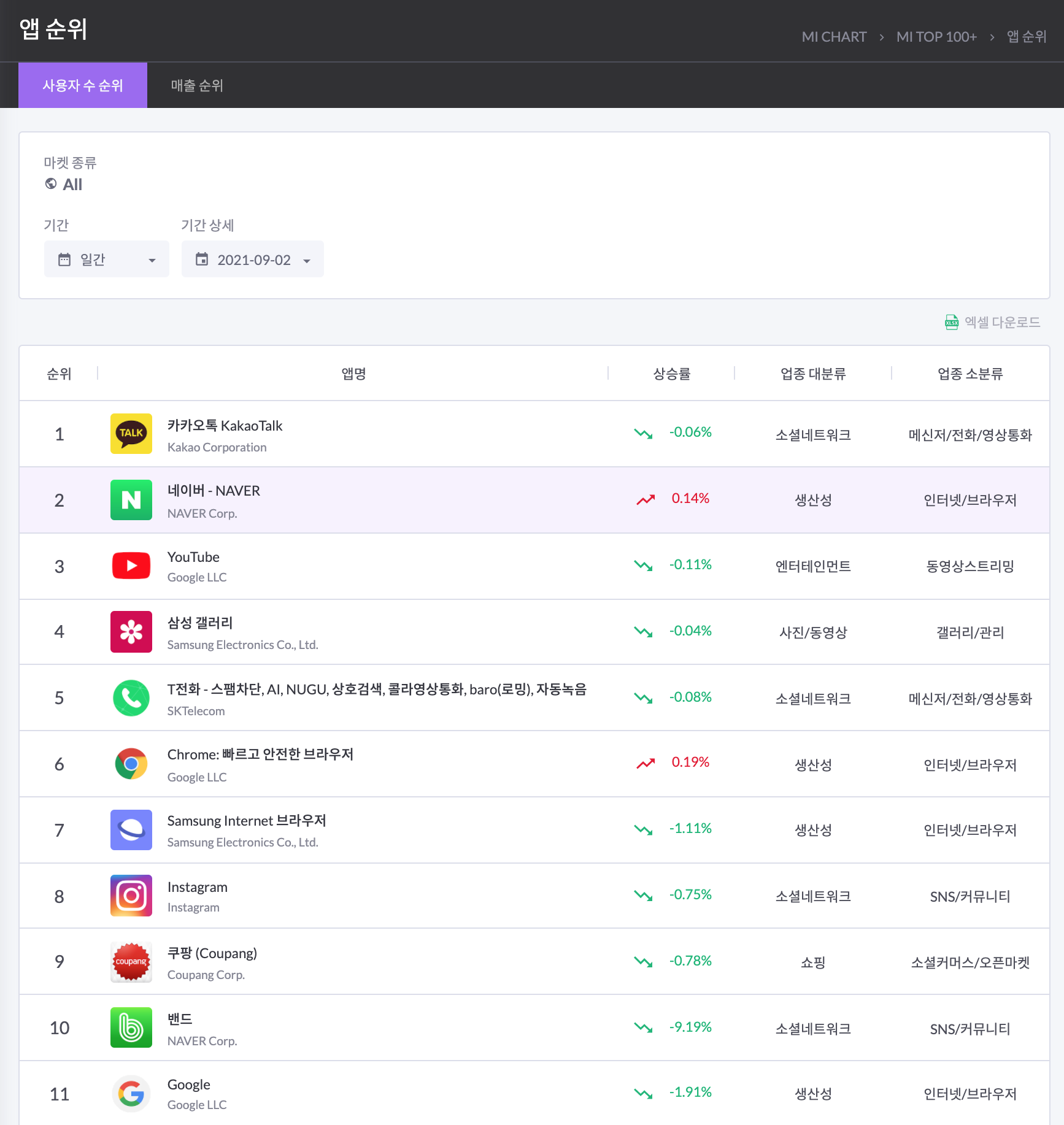Click the 앱명 column header
The height and width of the screenshot is (1125, 1064).
click(353, 374)
